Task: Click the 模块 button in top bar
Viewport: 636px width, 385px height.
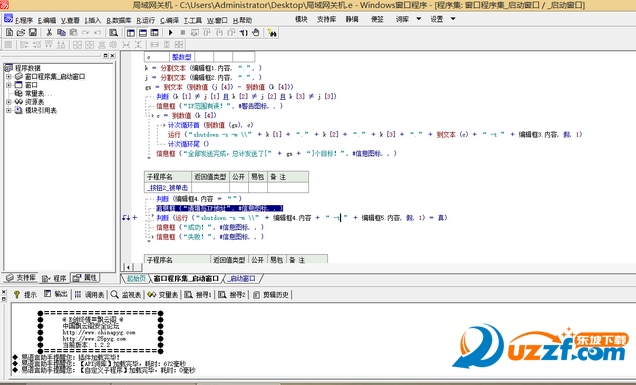Action: coord(301,19)
